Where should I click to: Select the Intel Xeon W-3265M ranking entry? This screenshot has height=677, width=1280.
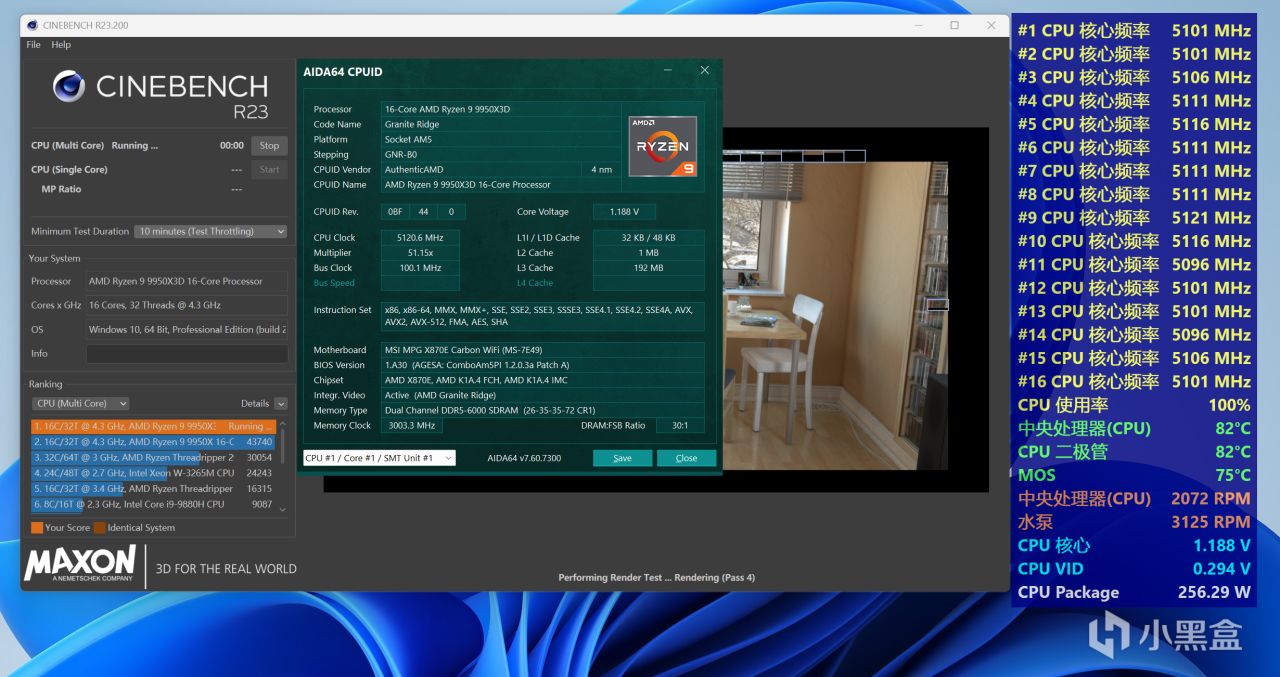click(150, 472)
